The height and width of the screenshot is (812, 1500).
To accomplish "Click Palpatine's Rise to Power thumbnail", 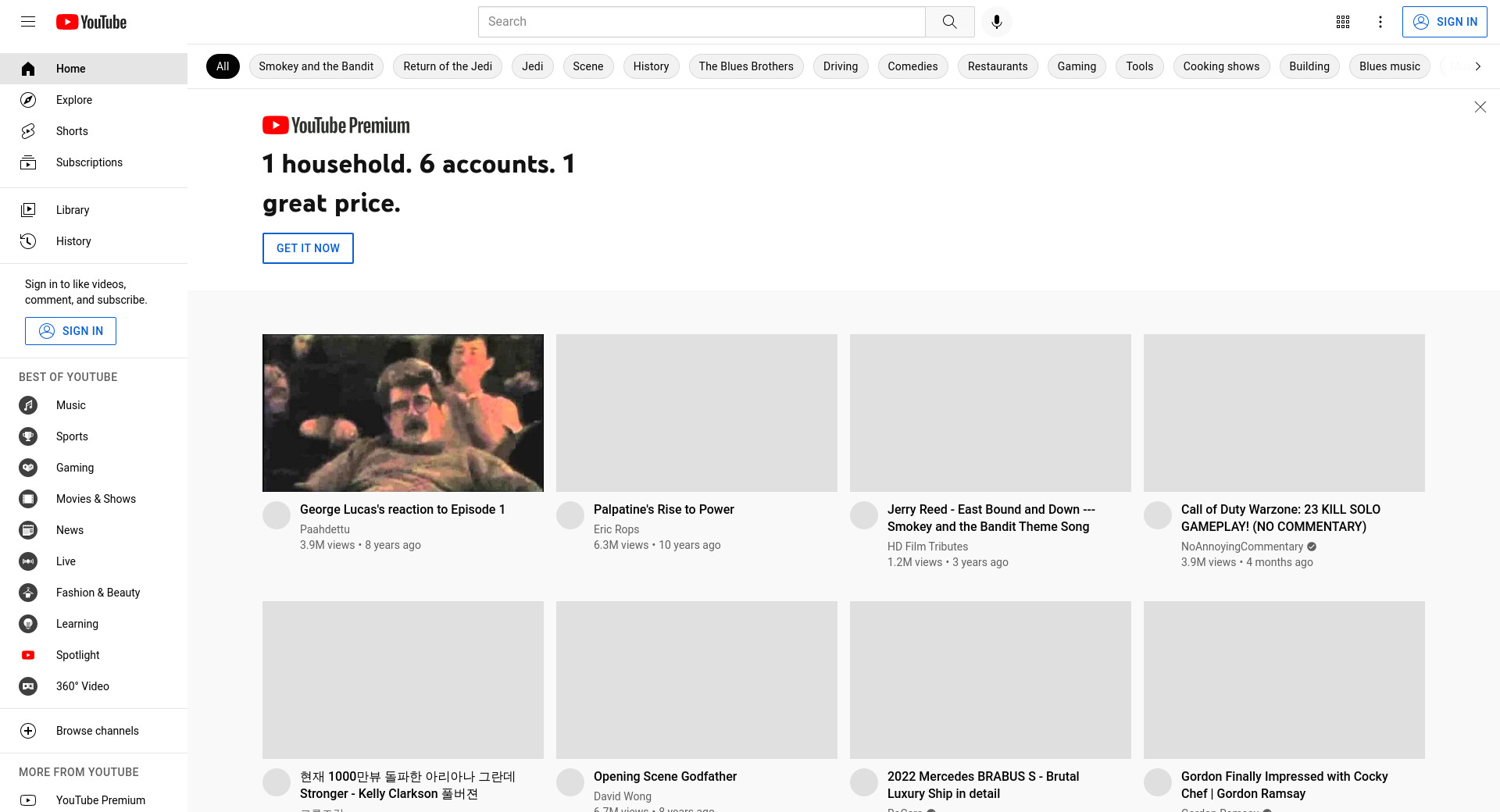I will pos(697,413).
